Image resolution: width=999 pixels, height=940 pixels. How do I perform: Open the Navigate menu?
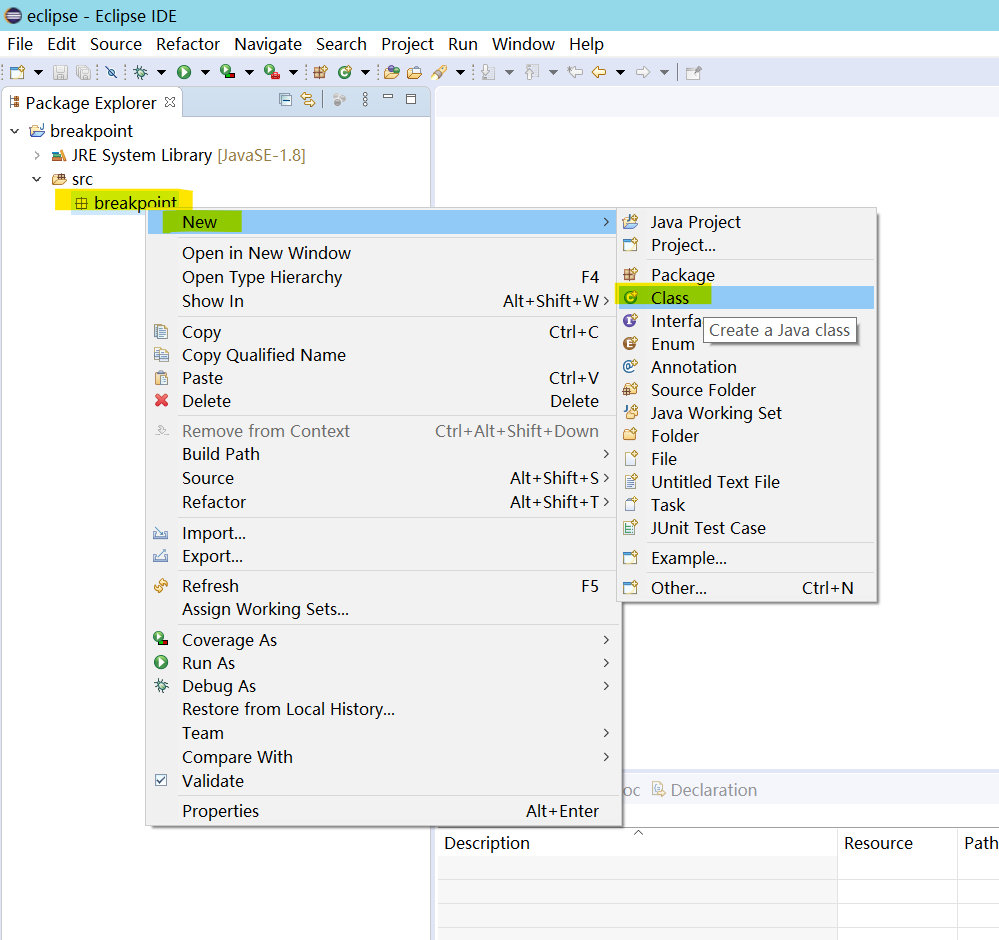[x=268, y=44]
